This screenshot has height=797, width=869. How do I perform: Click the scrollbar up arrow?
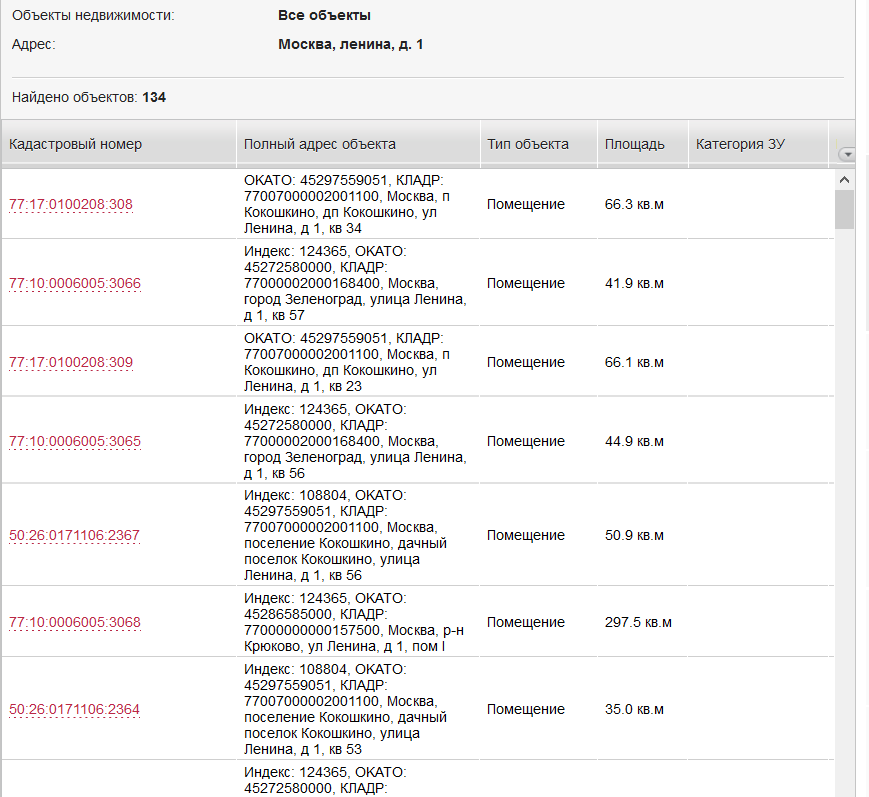(844, 180)
